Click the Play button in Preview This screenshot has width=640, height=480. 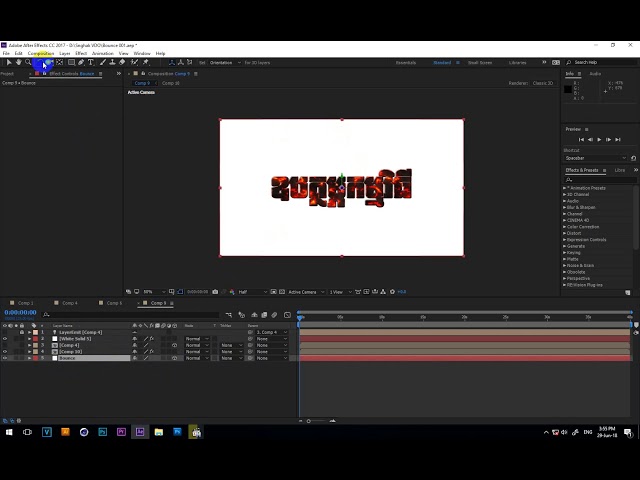599,140
